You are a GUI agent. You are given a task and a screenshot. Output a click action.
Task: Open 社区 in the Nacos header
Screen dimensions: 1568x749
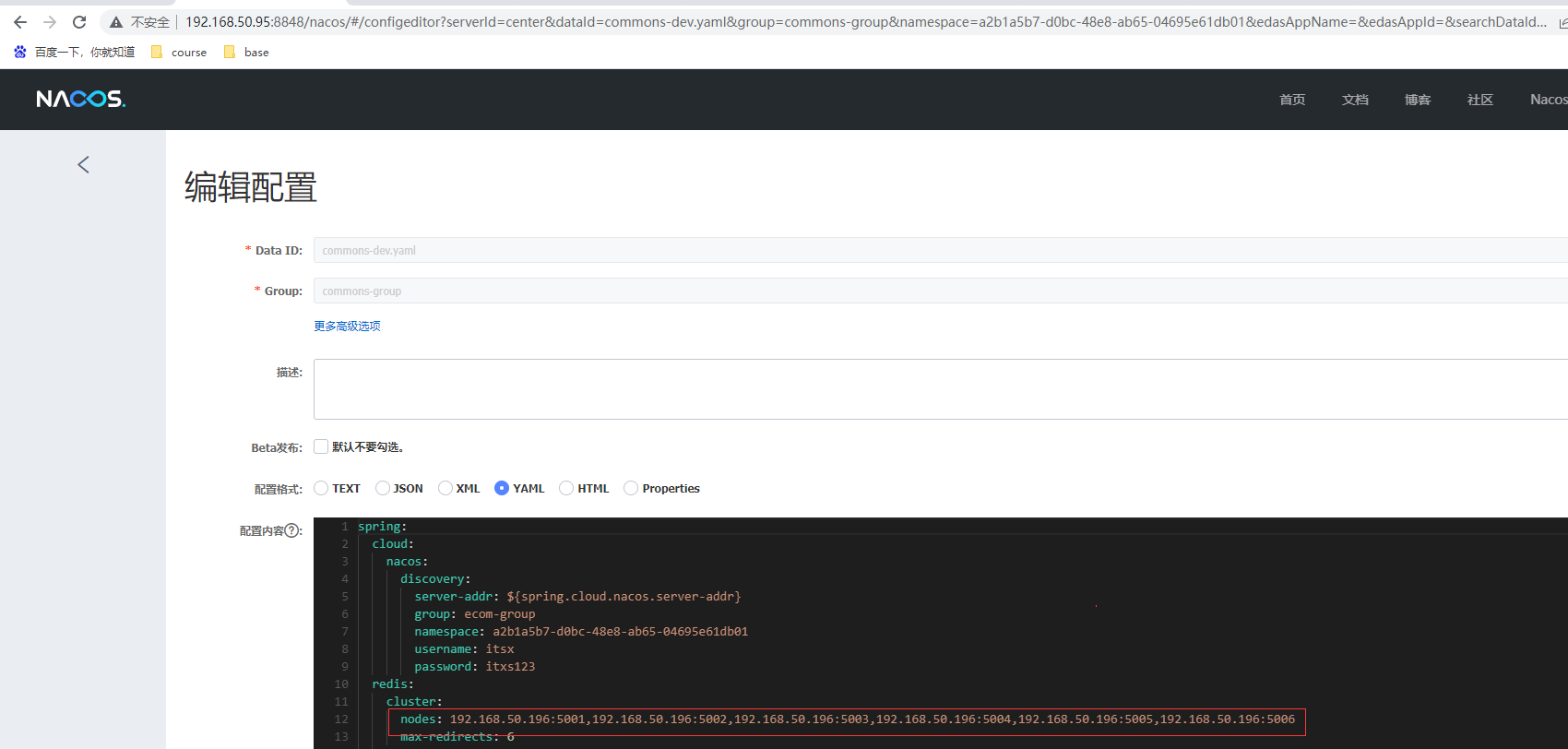(x=1480, y=100)
